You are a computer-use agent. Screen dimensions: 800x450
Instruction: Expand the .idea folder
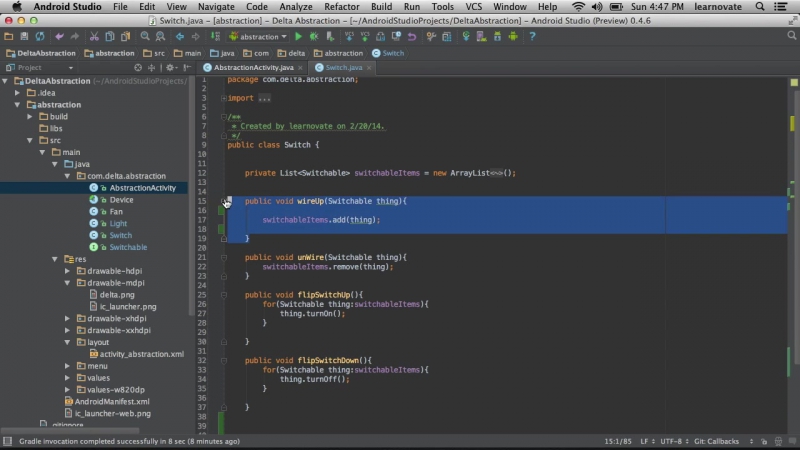tap(17, 93)
